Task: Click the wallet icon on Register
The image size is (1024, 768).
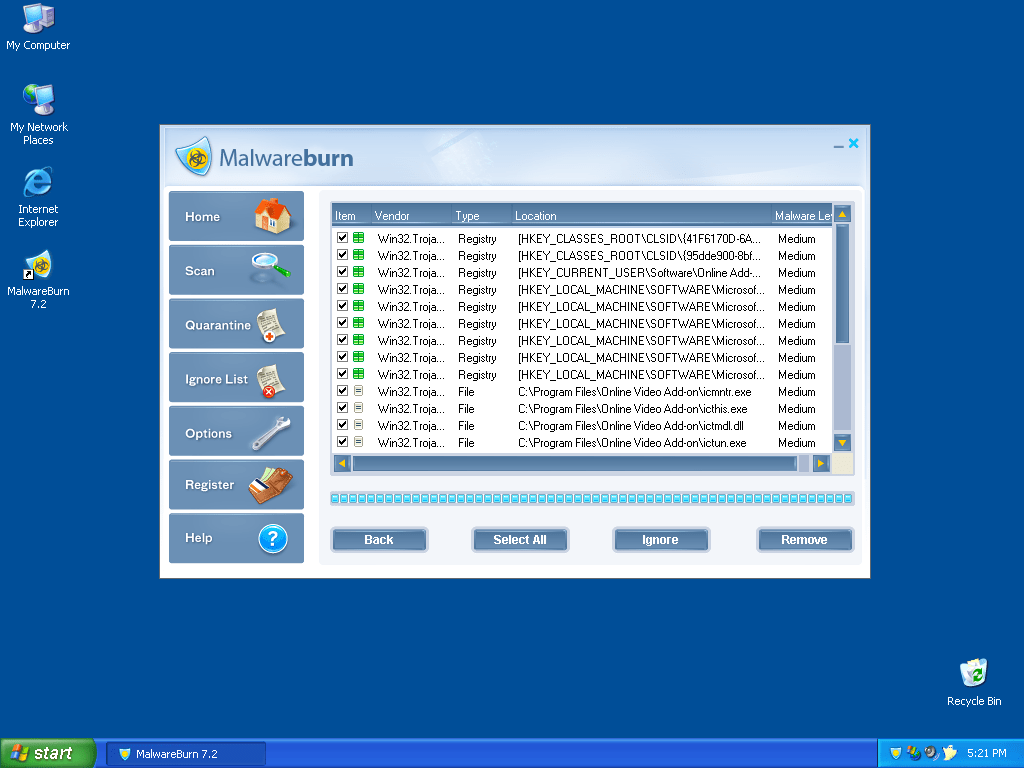Action: tap(271, 485)
